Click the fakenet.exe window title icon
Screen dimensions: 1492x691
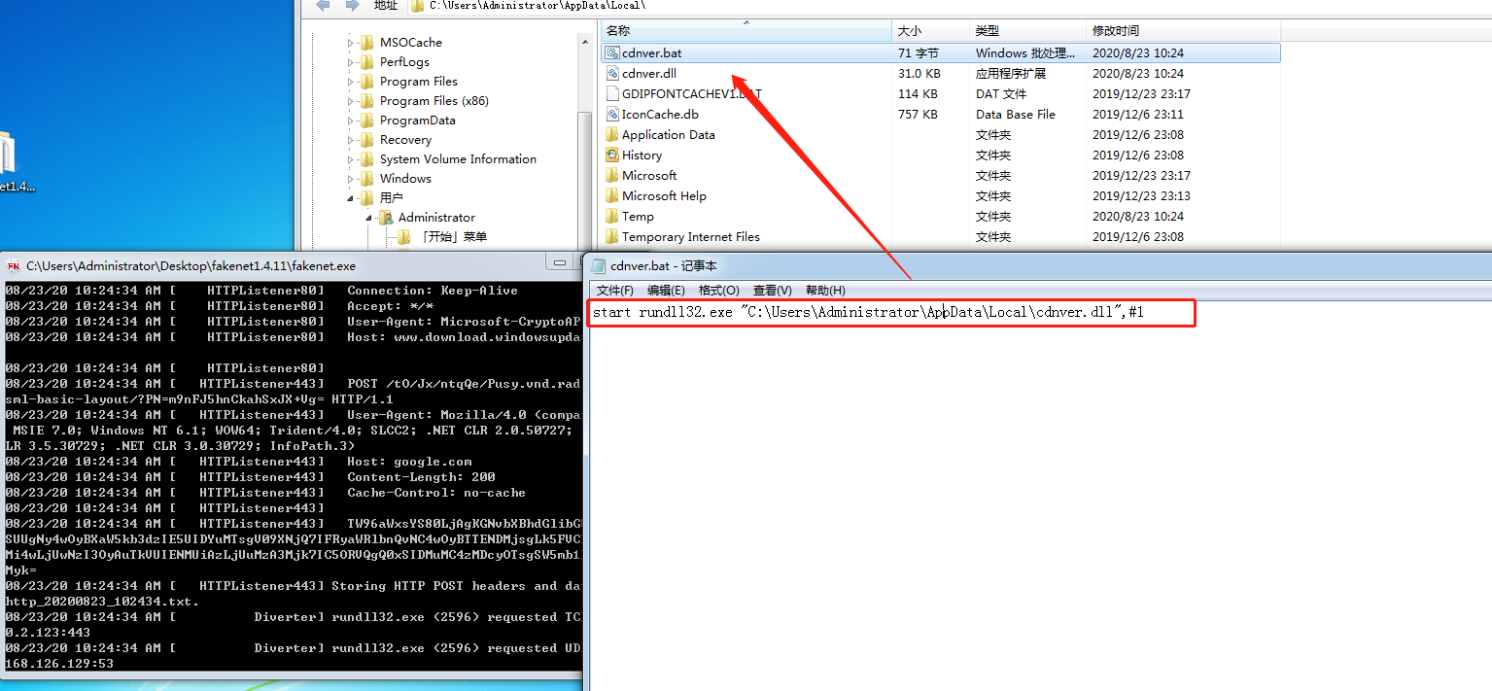[x=14, y=266]
